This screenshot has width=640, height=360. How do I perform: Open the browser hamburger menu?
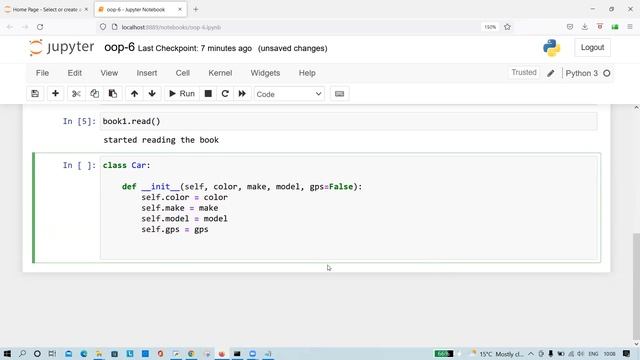tap(630, 27)
